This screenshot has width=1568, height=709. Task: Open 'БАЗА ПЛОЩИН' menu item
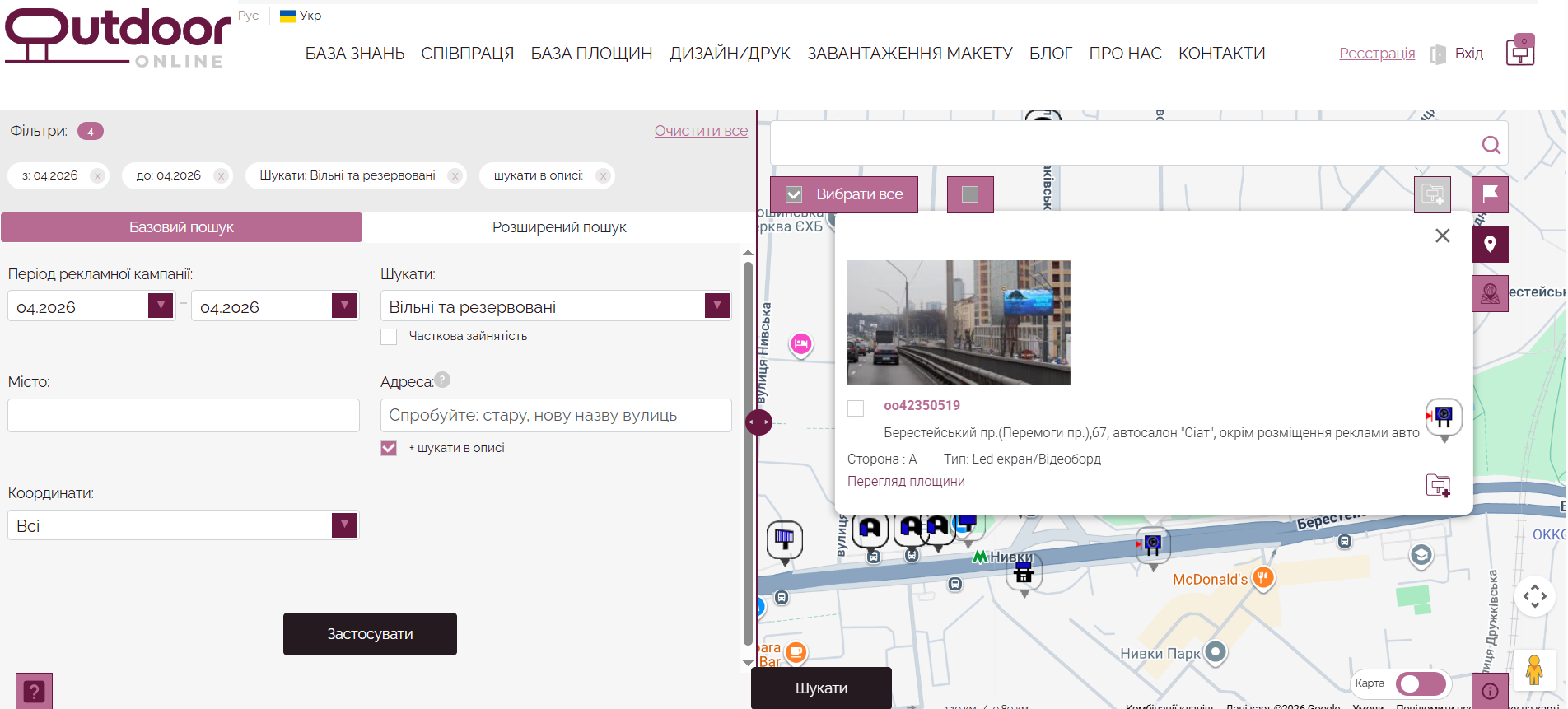click(591, 54)
